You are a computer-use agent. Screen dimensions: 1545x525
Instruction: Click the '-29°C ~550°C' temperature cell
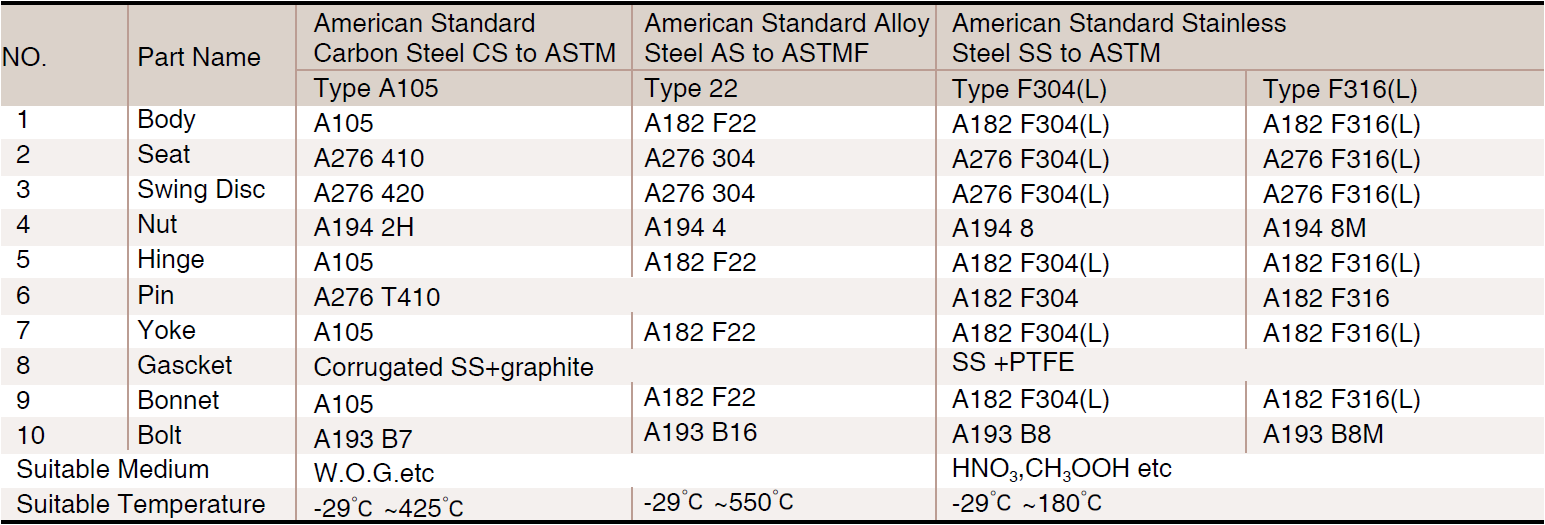[x=719, y=501]
